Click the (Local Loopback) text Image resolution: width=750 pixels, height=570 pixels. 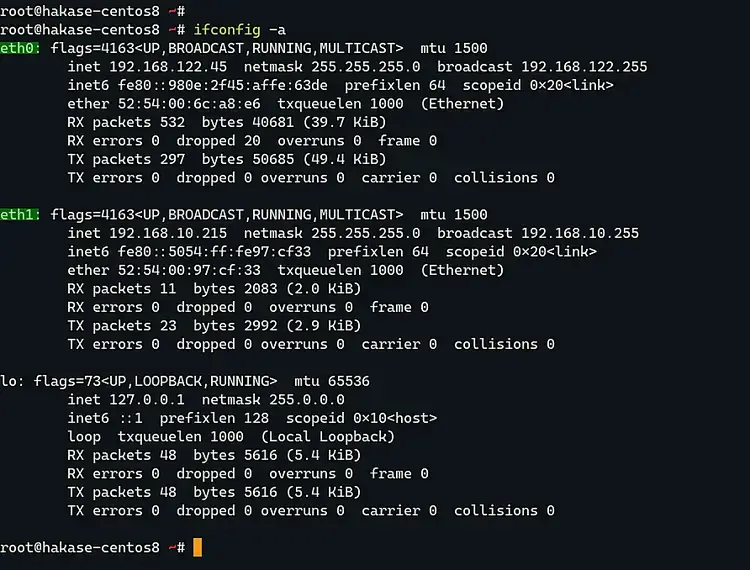click(327, 437)
